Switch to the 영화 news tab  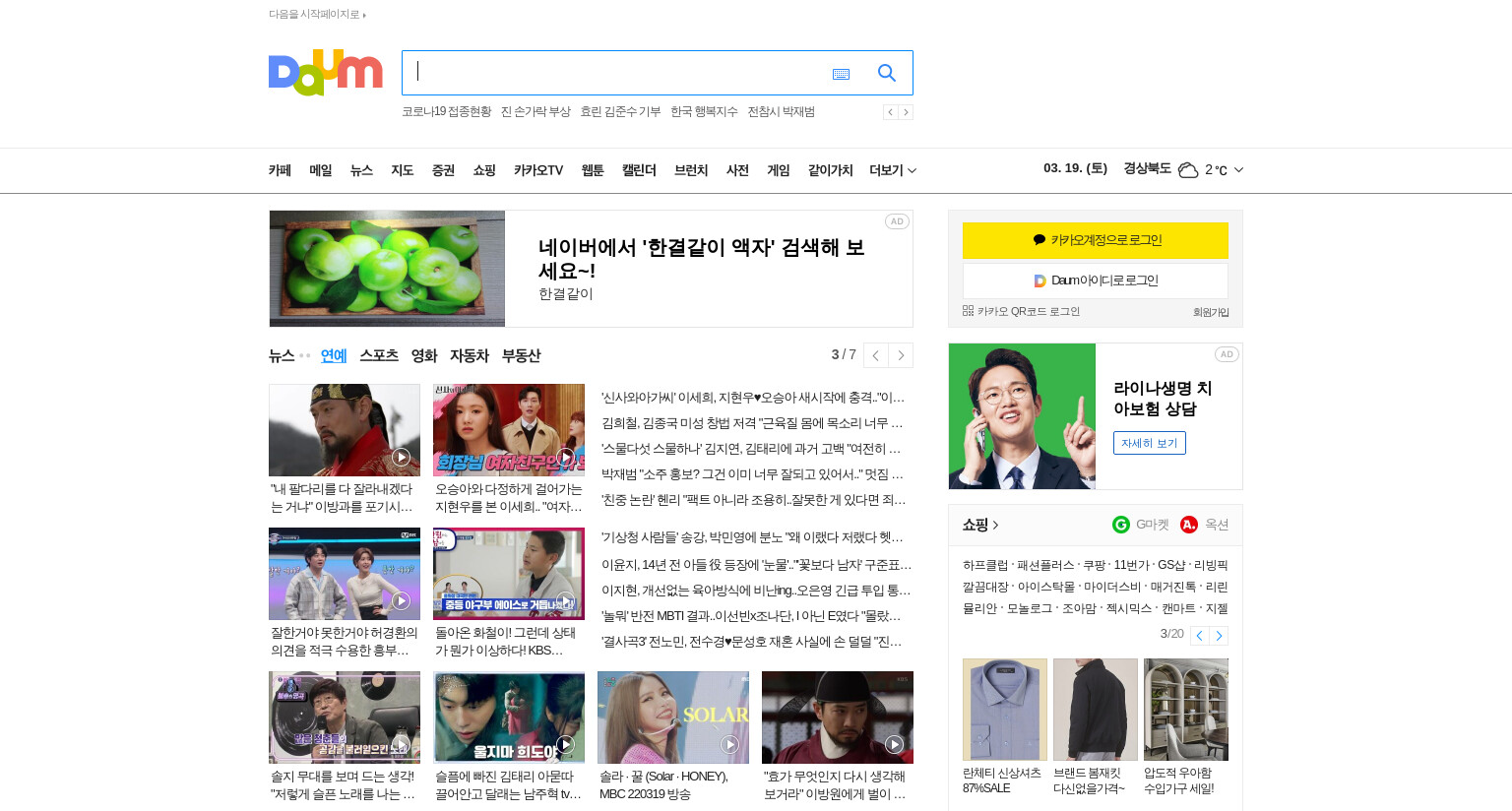click(424, 355)
